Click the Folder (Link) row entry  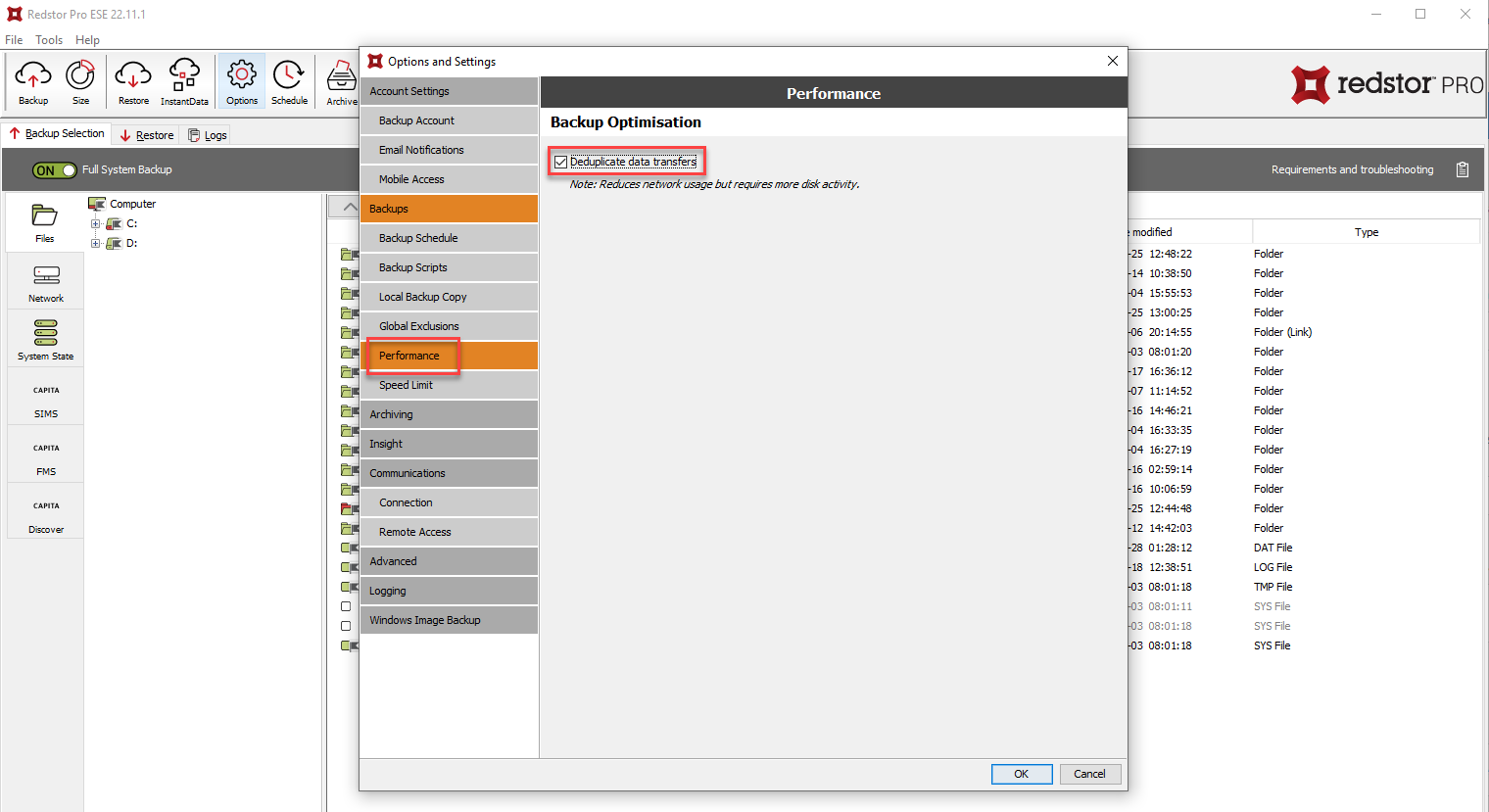(x=1282, y=332)
